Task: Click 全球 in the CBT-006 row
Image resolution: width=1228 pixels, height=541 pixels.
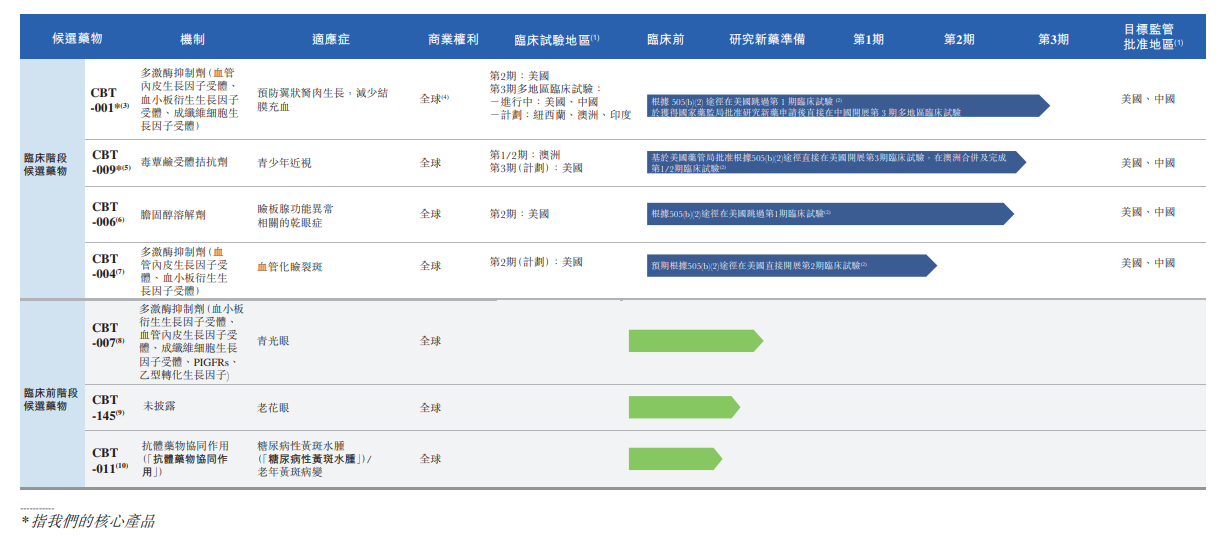Action: tap(430, 214)
